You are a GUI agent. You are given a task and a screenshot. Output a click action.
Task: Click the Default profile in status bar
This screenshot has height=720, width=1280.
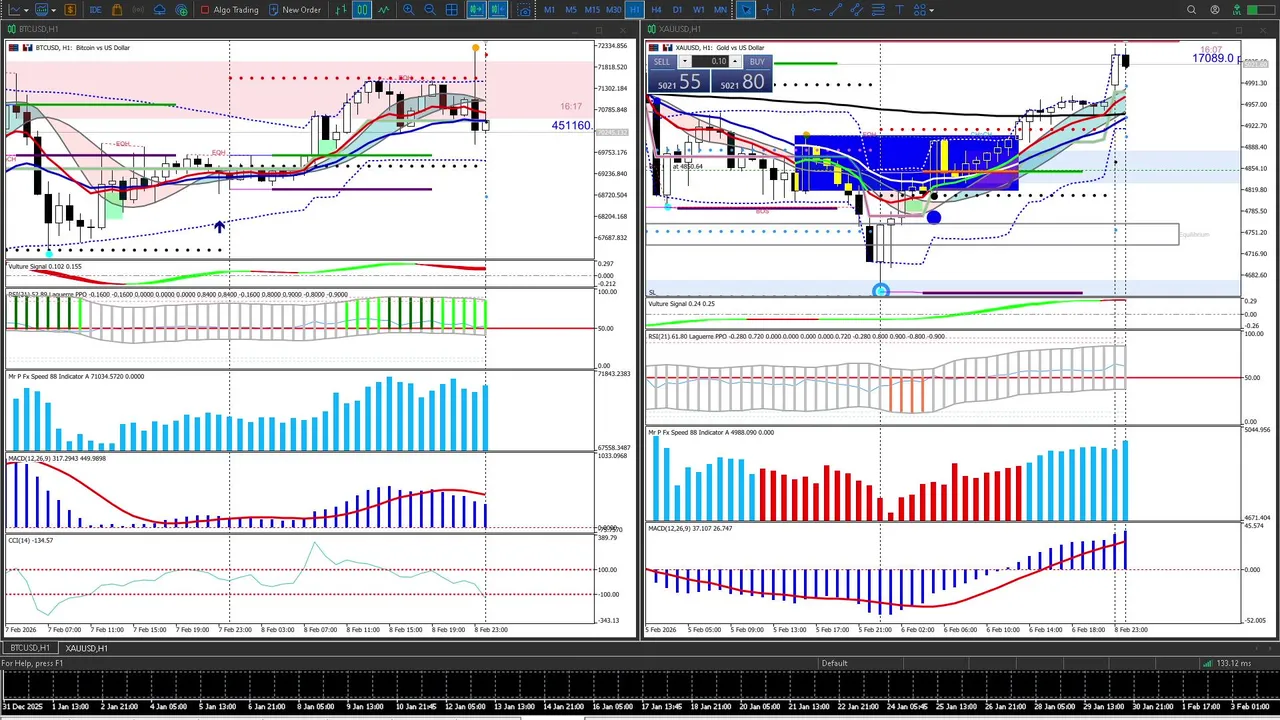835,663
